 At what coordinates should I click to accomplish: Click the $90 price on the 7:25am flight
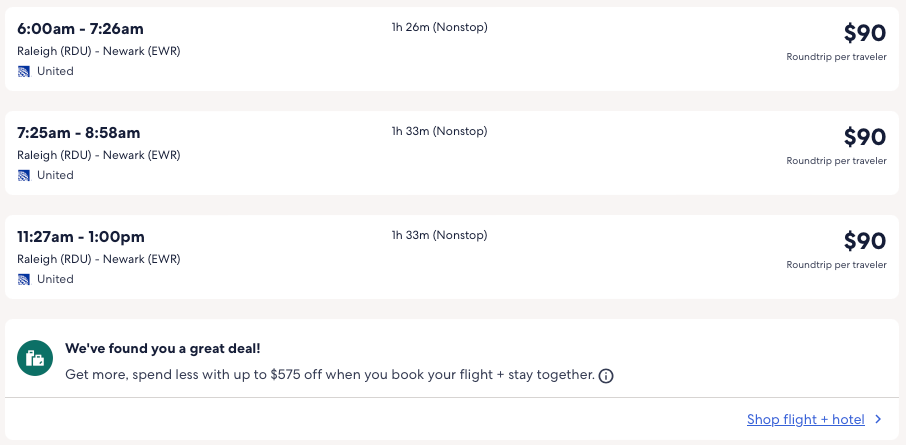[864, 137]
